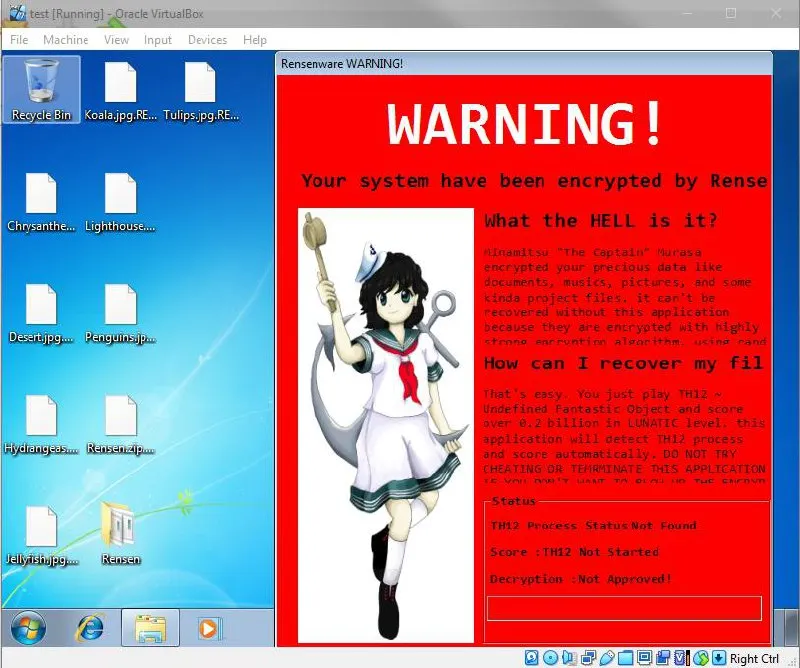
Task: Click the VirtualBox display status icon
Action: pyautogui.click(x=644, y=657)
